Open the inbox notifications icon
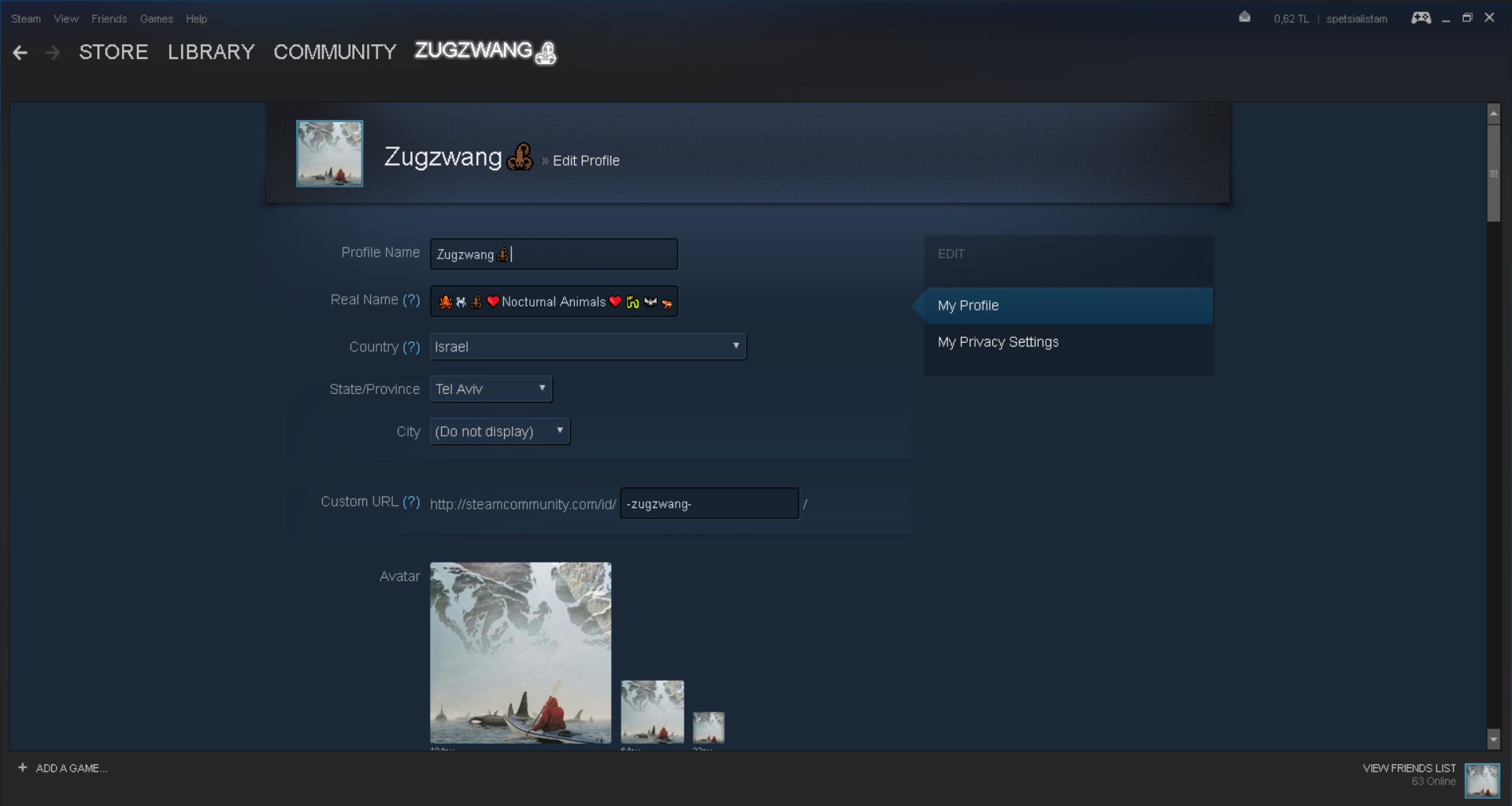 [1244, 17]
